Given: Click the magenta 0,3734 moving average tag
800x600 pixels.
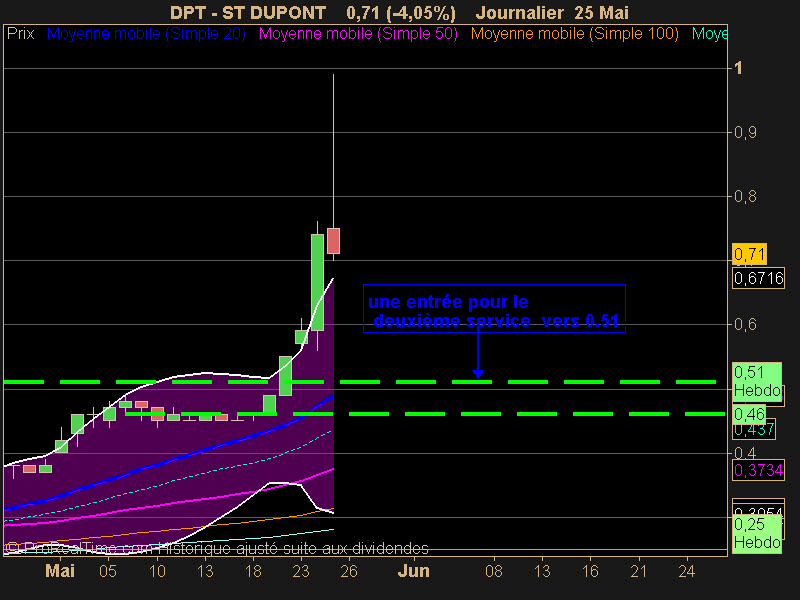Looking at the screenshot, I should [x=758, y=470].
